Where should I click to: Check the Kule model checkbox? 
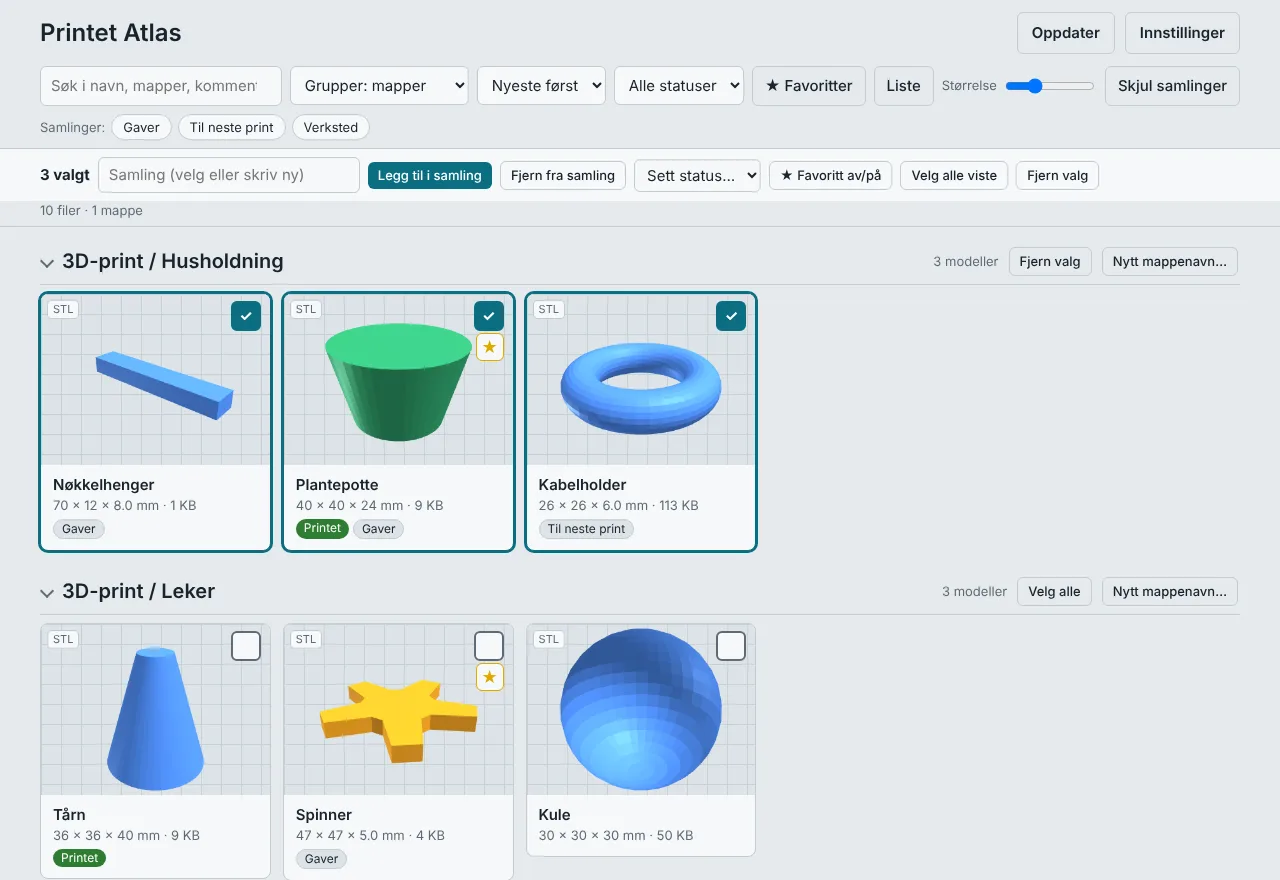[x=731, y=646]
